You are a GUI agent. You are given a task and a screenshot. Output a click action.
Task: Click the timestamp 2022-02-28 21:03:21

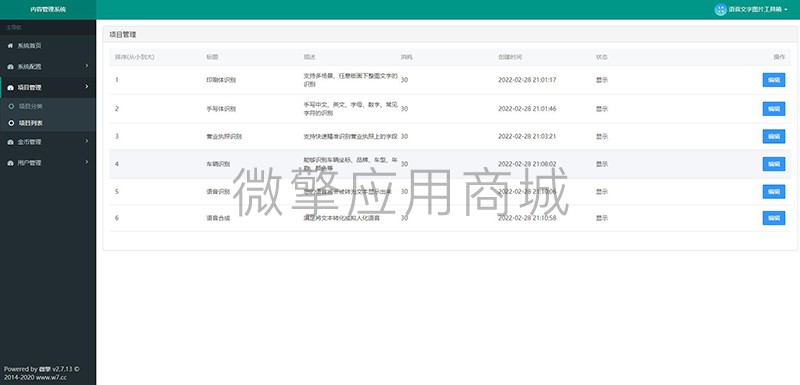click(527, 136)
